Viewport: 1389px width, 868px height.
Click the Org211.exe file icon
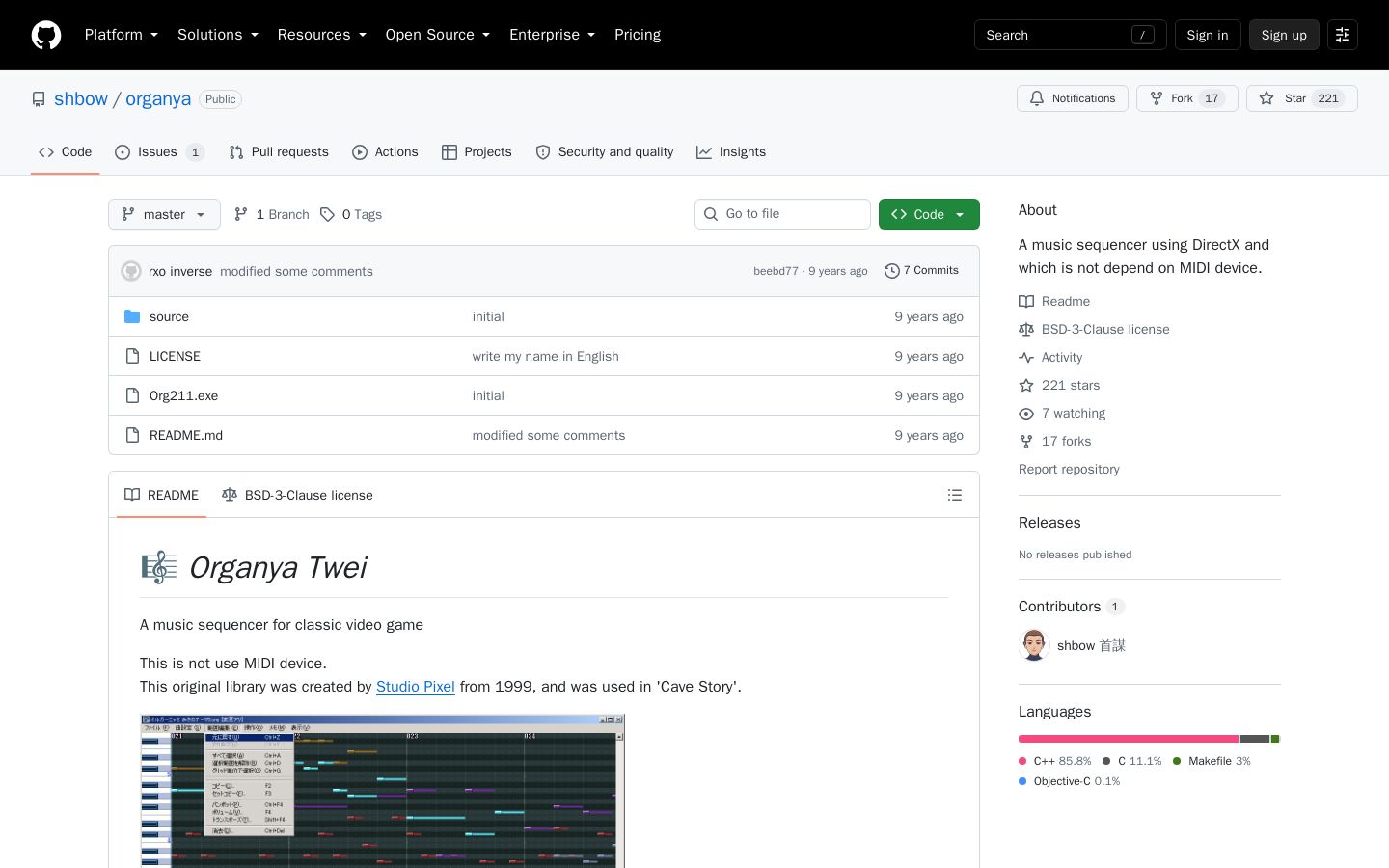click(132, 395)
